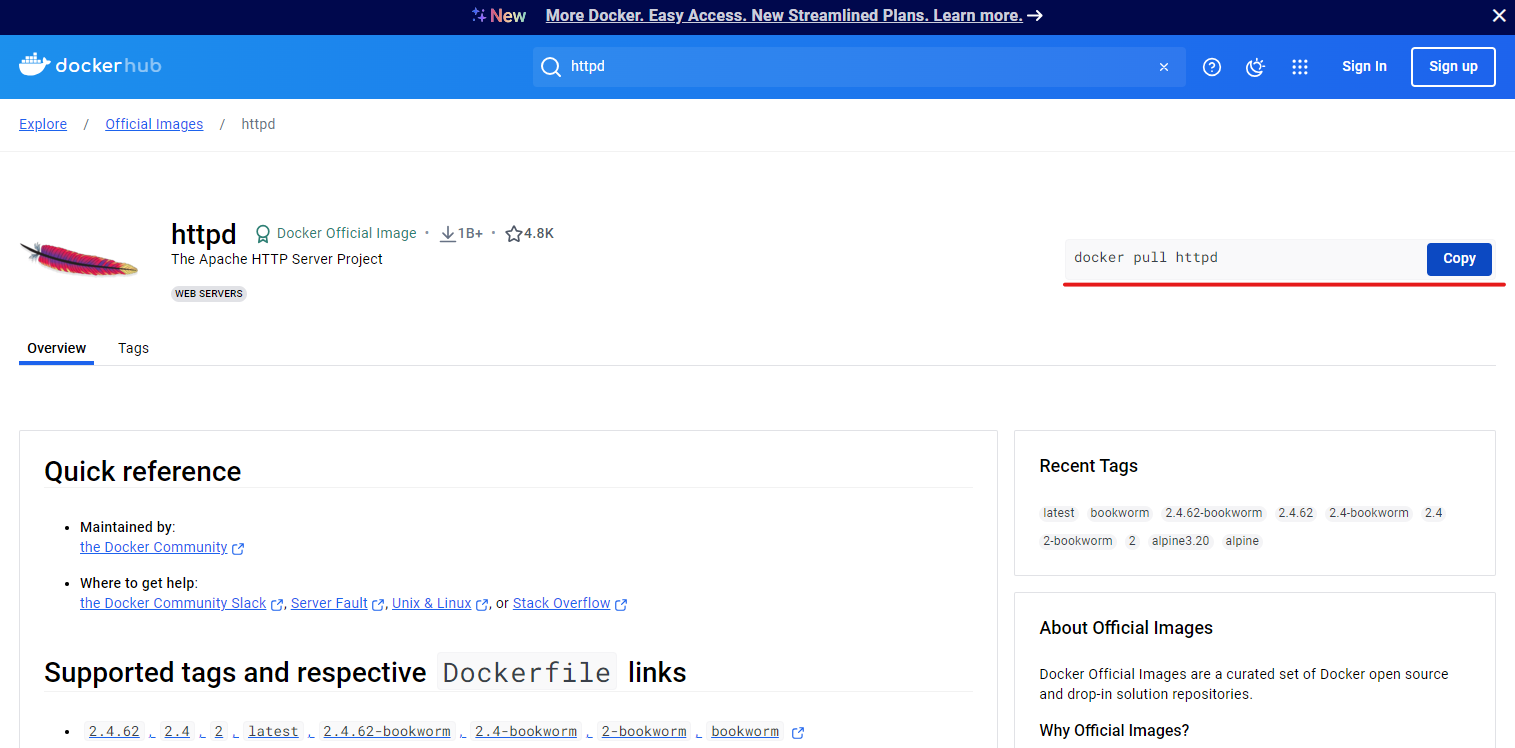Open the latest Dockerfile tag link
The image size is (1515, 748).
click(x=273, y=732)
